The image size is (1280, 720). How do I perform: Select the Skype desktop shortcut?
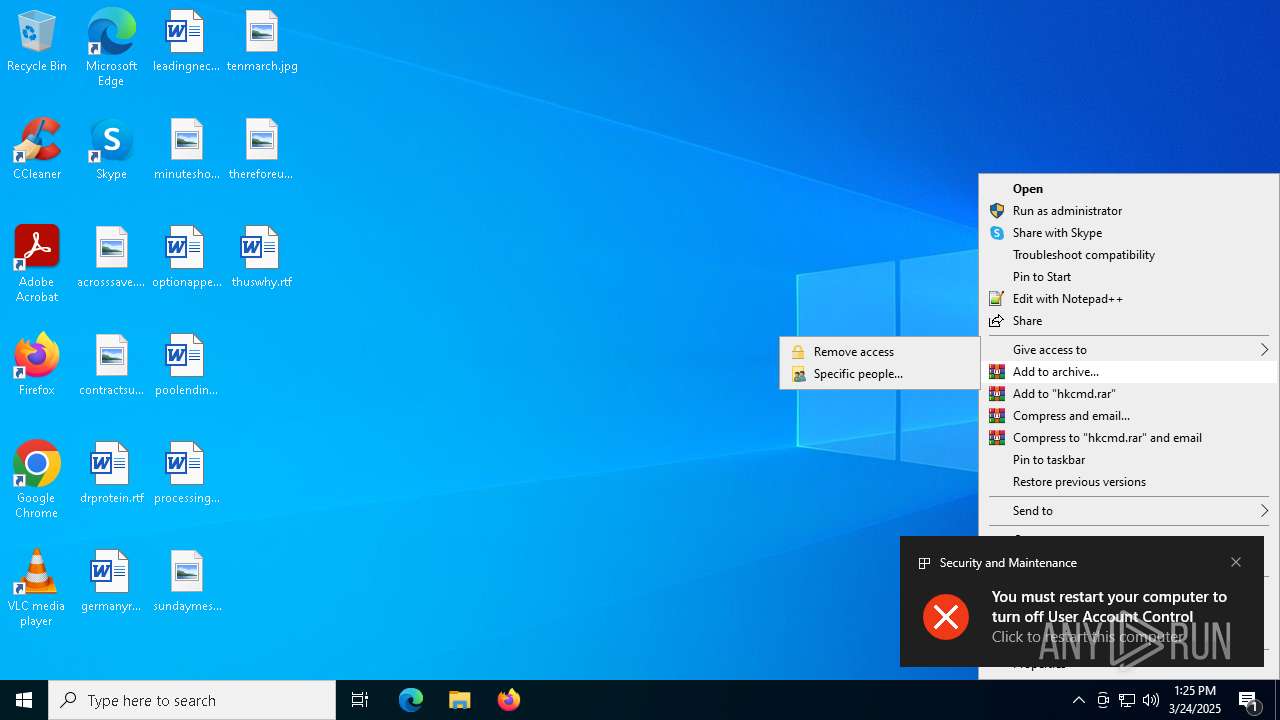[x=111, y=150]
